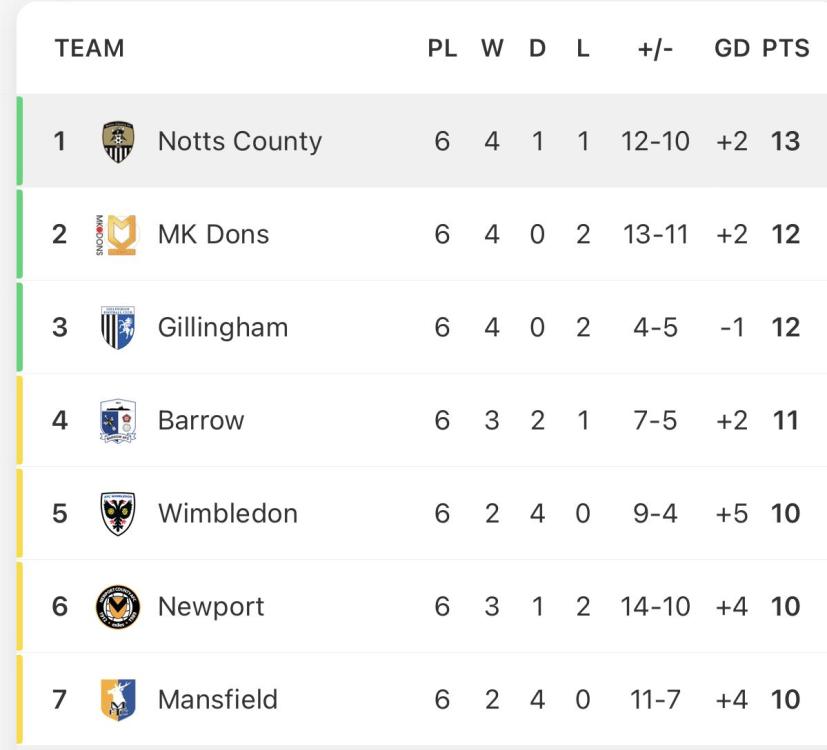Select the Wimbledon team name
The height and width of the screenshot is (750, 827).
point(227,513)
